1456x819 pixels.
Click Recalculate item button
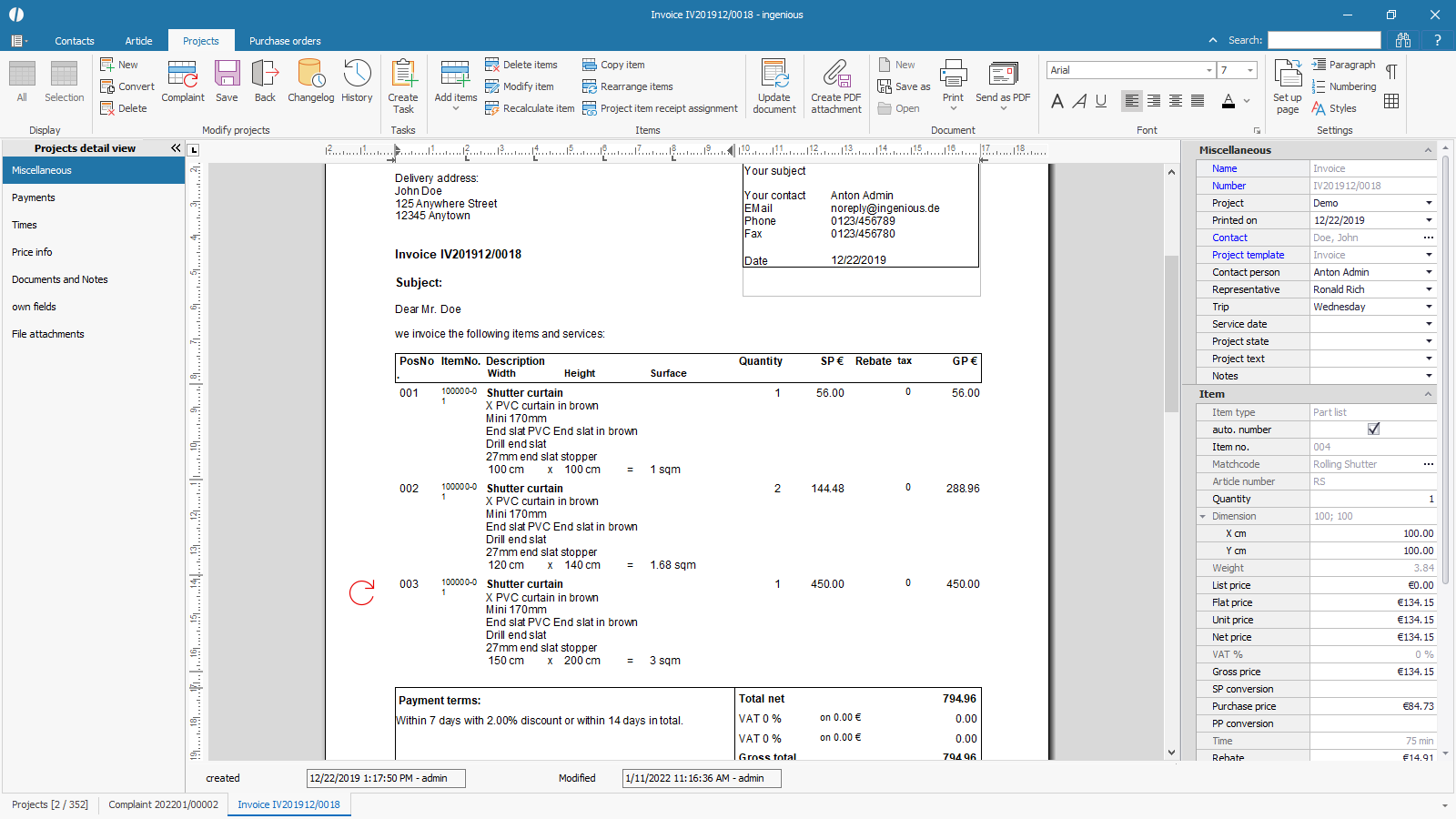530,108
